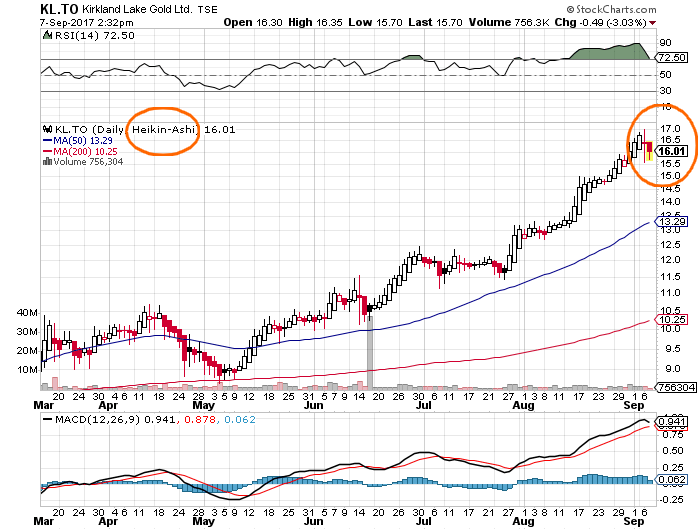Click the MA(200) 10.25 legend entry
700x530 pixels.
[85, 151]
